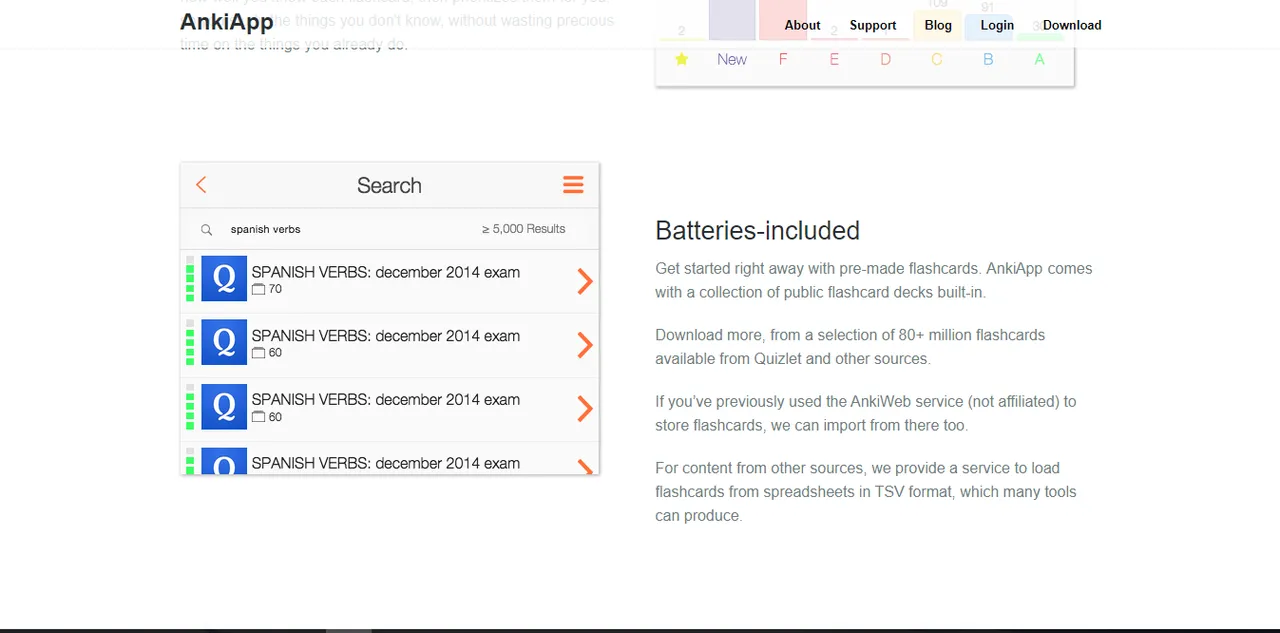
Task: Click the card-count icon beside 70
Action: coord(258,289)
